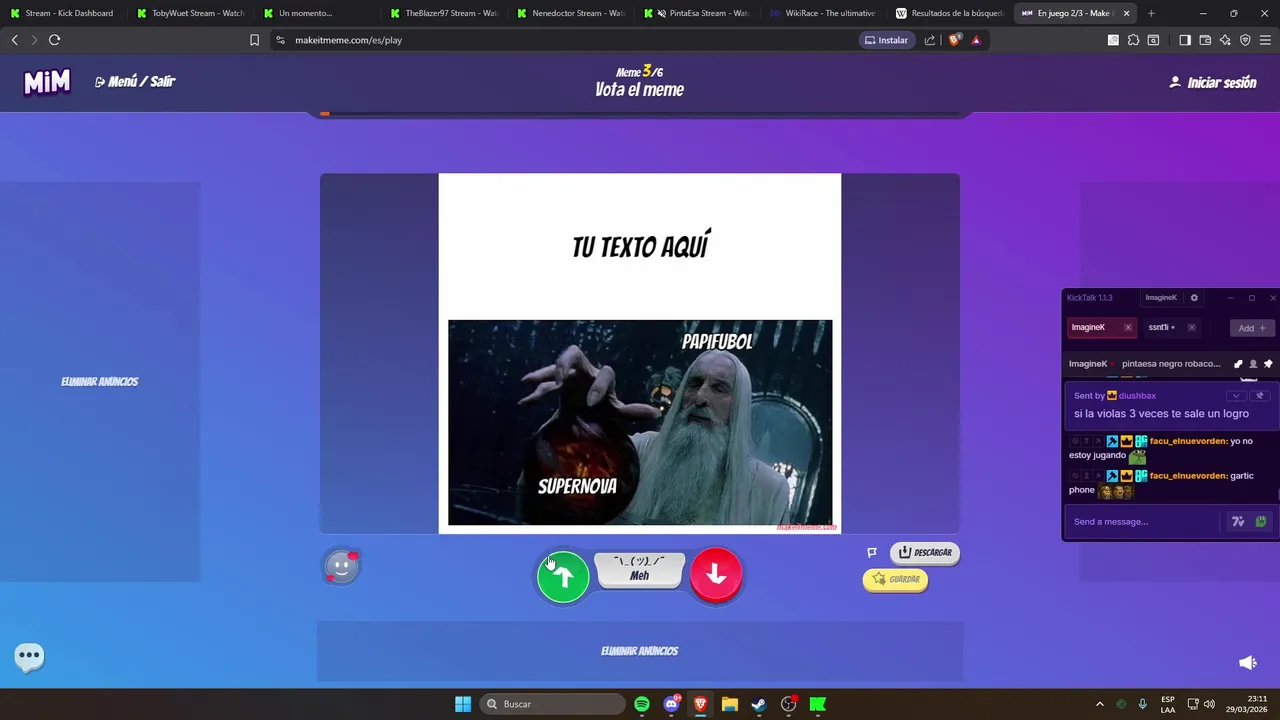Open the browser hamburger menu

click(1266, 40)
